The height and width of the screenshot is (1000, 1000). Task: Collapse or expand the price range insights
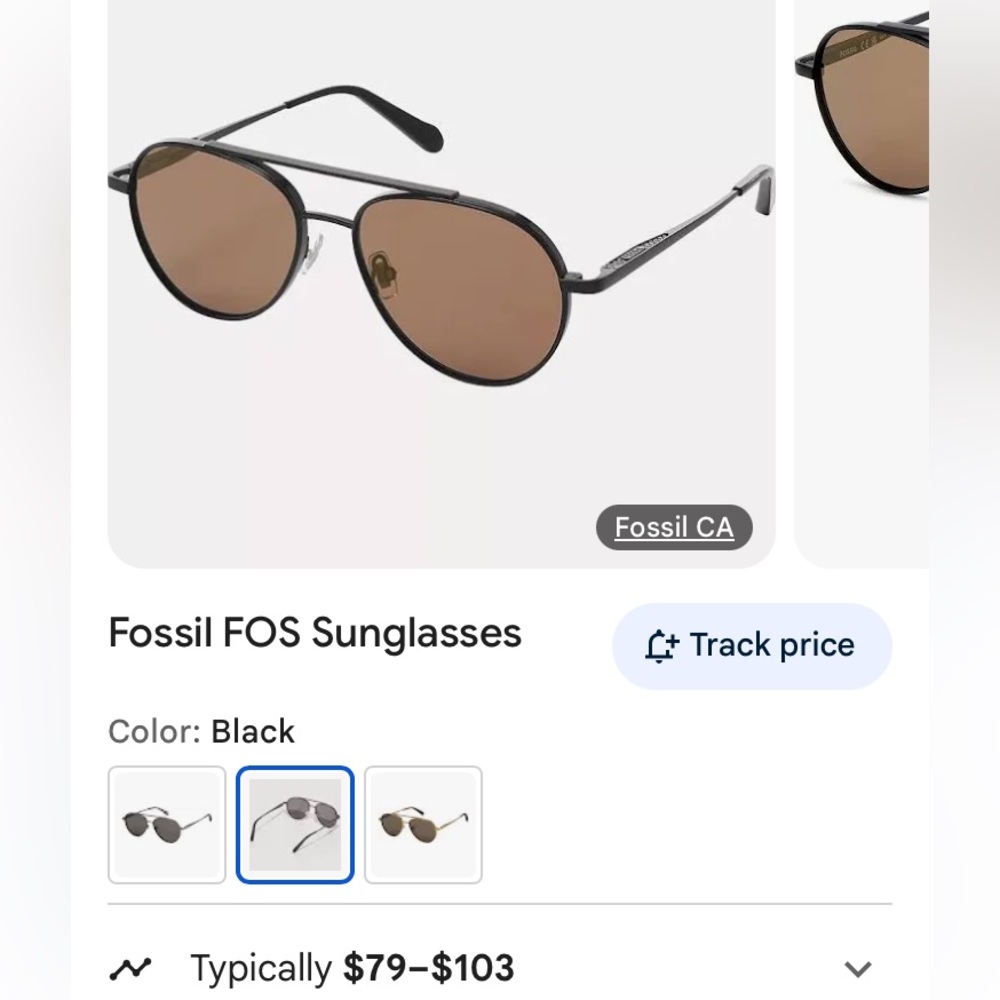click(x=857, y=968)
